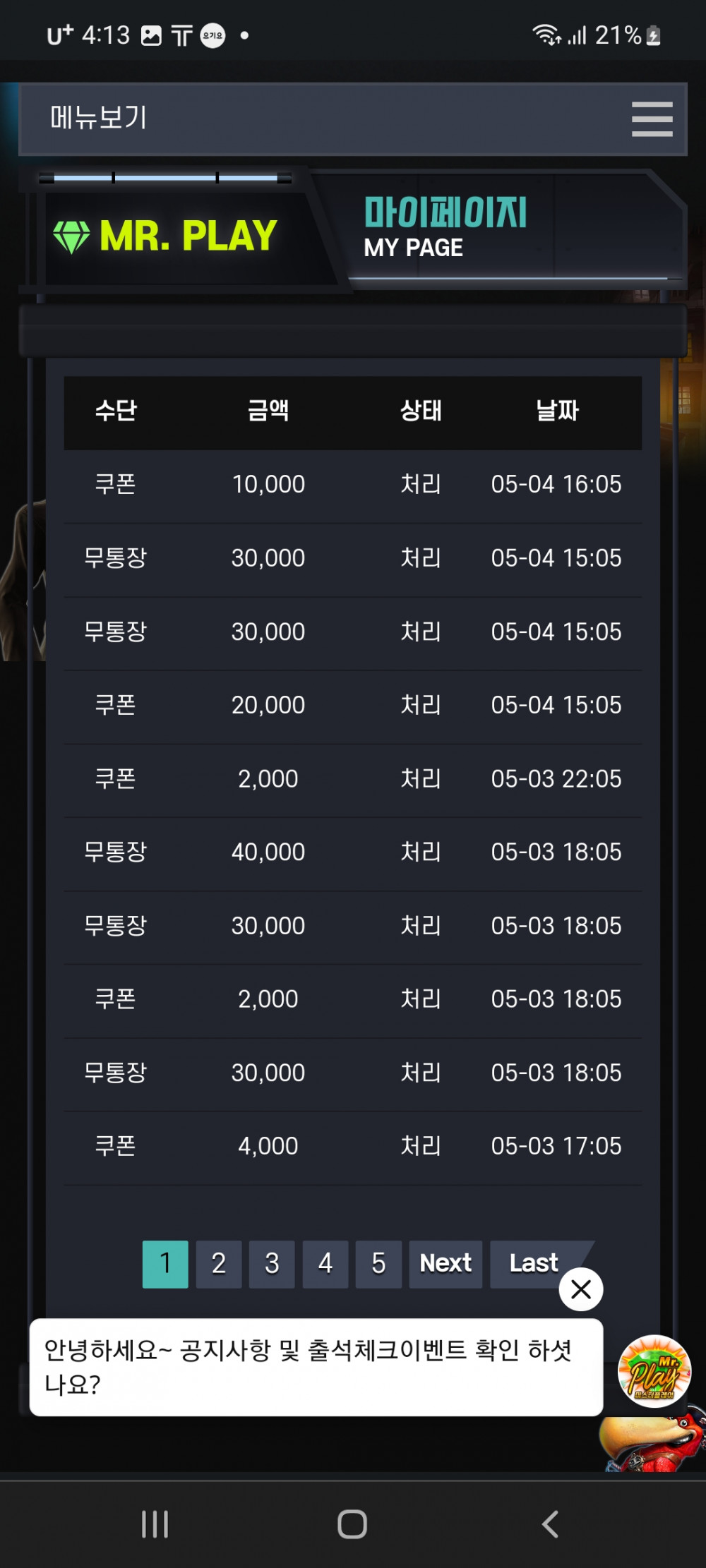Expand the 메뉴보기 menu bar
Image resolution: width=706 pixels, height=1568 pixels.
pyautogui.click(x=353, y=119)
